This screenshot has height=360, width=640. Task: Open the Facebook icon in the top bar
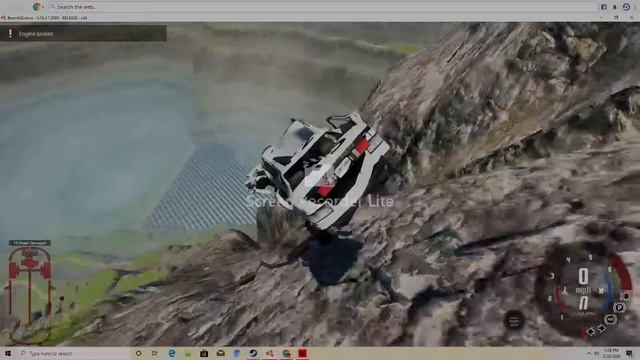(x=604, y=7)
